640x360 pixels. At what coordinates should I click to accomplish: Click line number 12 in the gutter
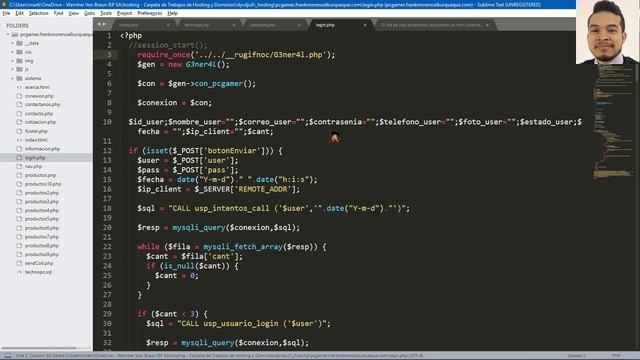click(x=107, y=151)
